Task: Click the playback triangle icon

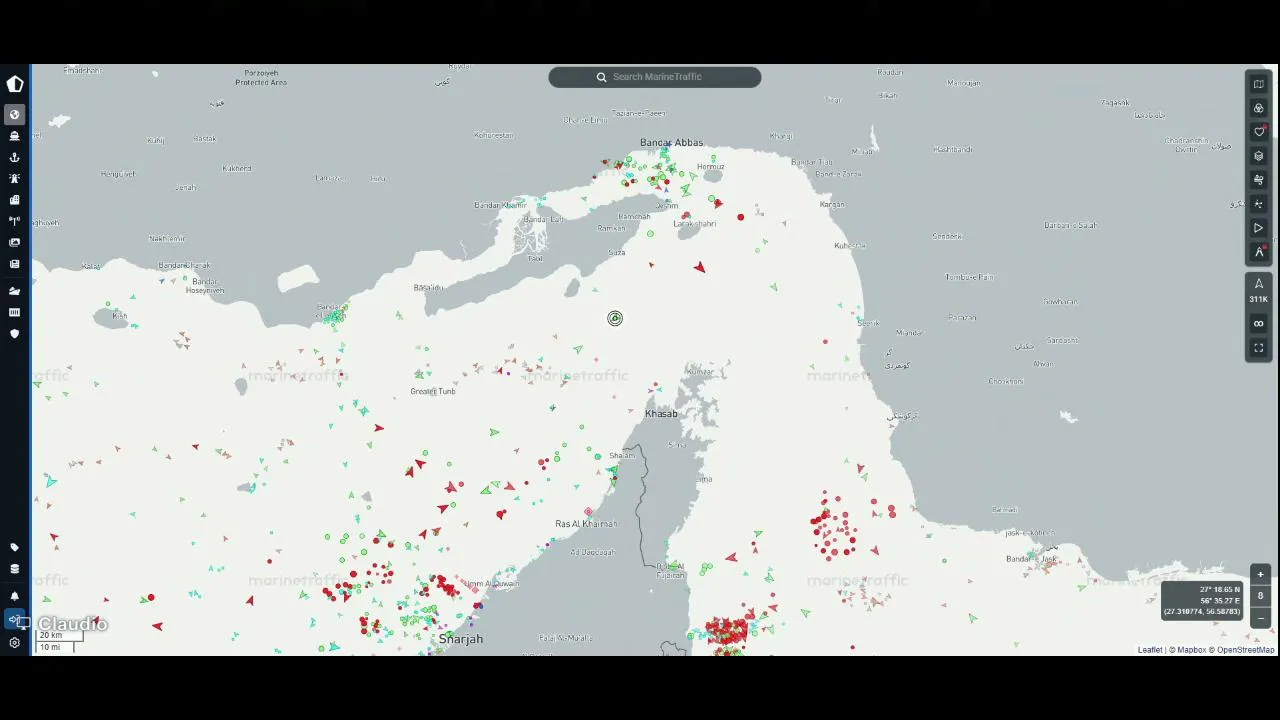Action: coord(1259,228)
